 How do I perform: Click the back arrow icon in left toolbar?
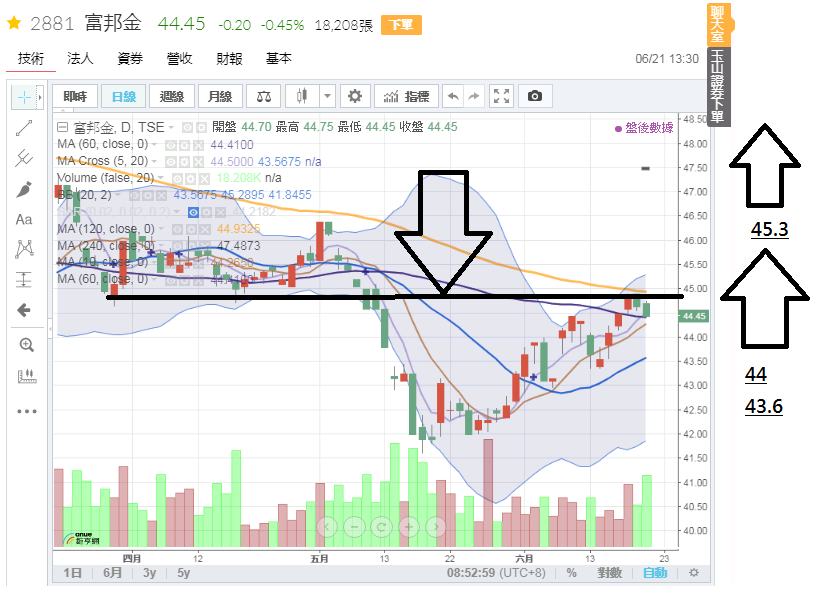[24, 310]
